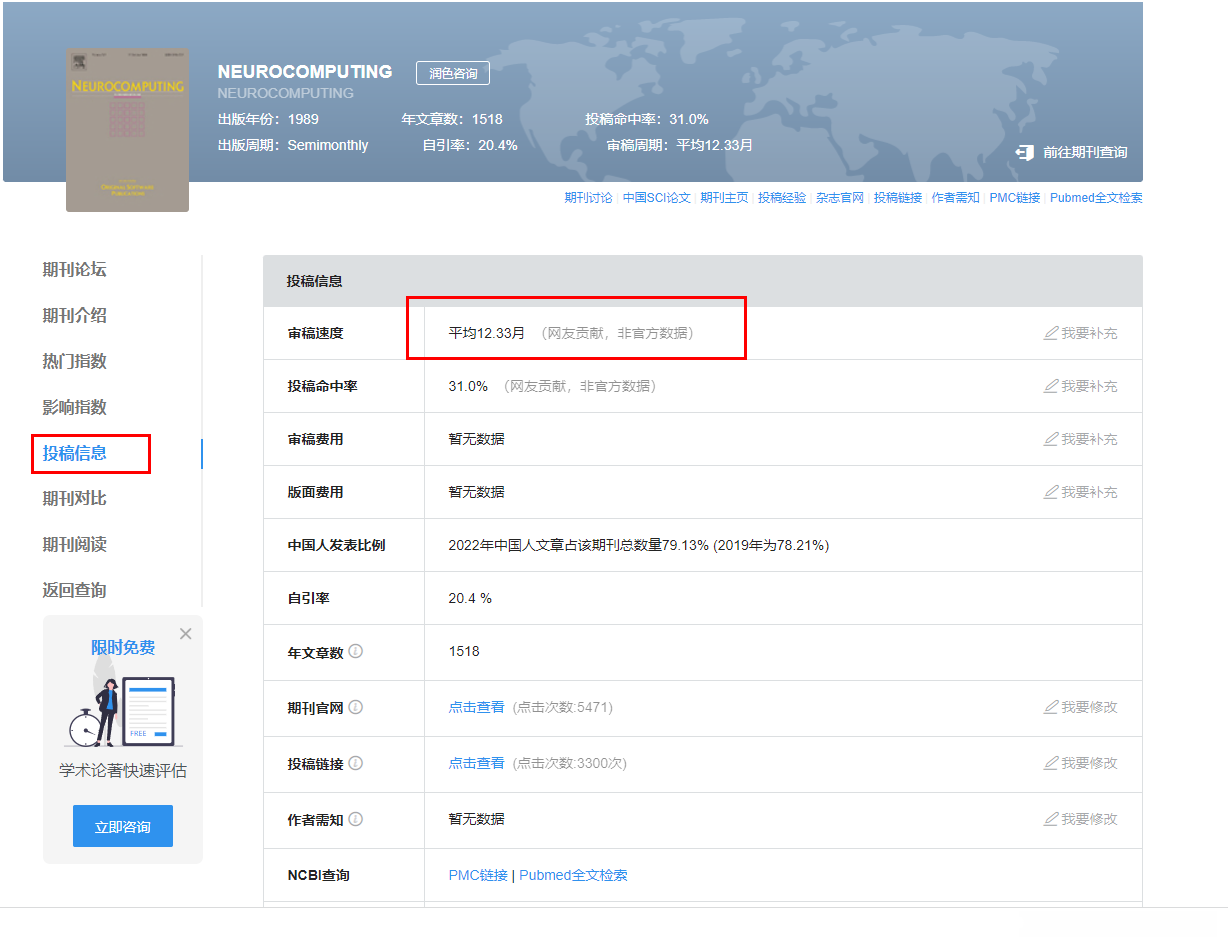This screenshot has width=1228, height=945.
Task: Open Pubmed全文检索 link under the banner
Action: coord(1096,198)
